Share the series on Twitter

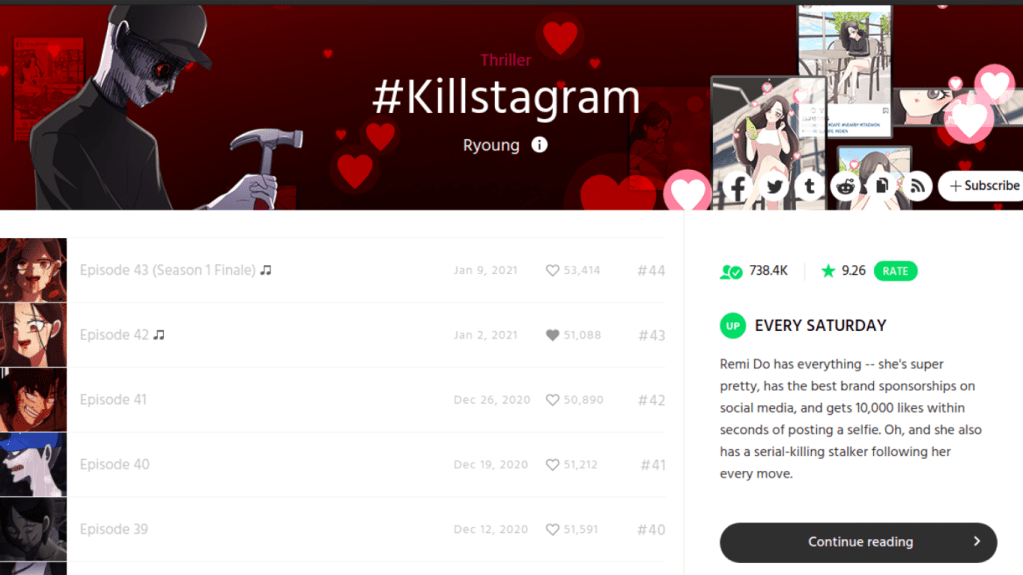(x=774, y=187)
